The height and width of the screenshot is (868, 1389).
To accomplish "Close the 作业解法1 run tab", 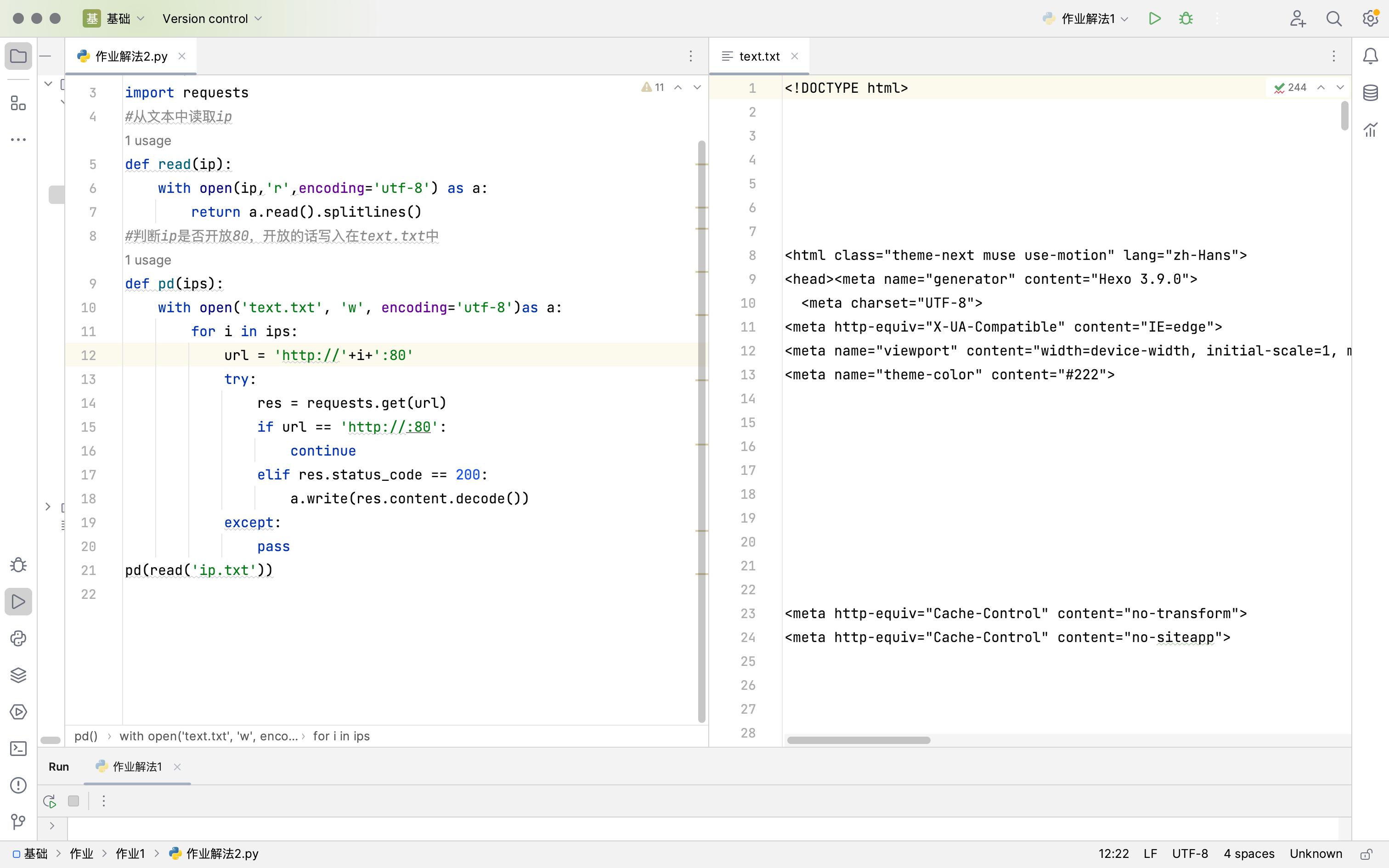I will pos(177,767).
